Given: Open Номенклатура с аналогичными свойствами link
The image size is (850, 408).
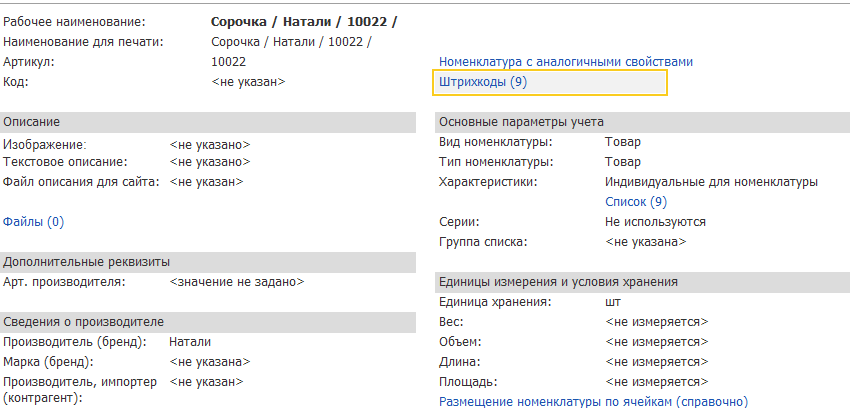Looking at the screenshot, I should coord(565,62).
